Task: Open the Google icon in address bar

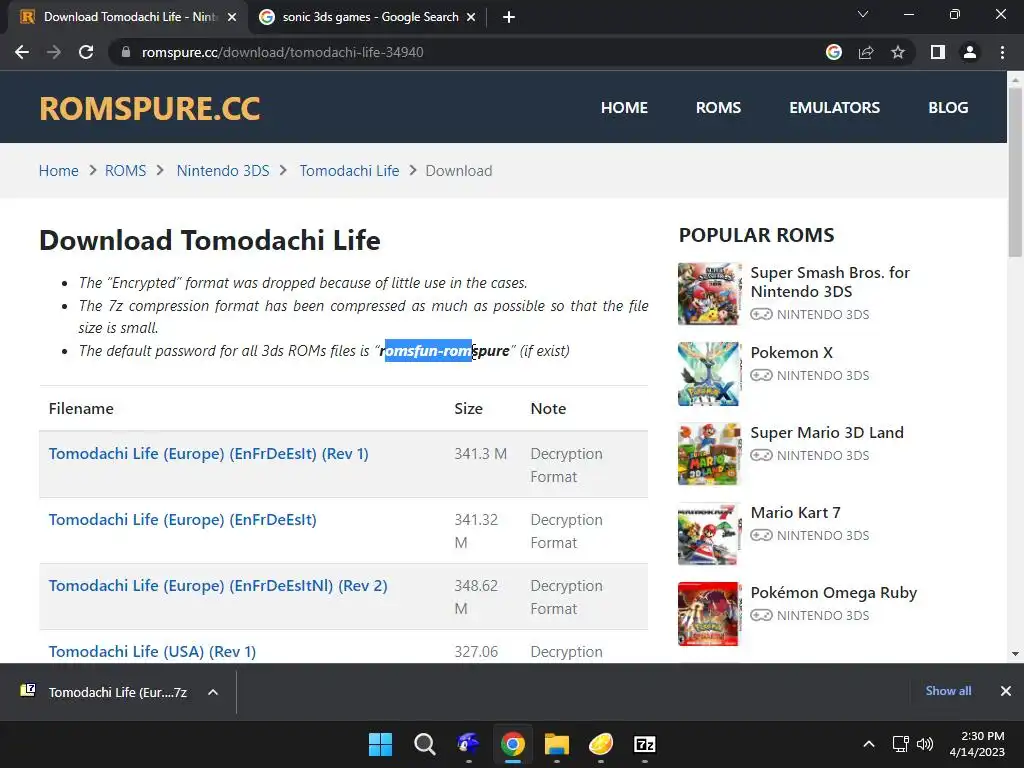Action: click(x=834, y=52)
